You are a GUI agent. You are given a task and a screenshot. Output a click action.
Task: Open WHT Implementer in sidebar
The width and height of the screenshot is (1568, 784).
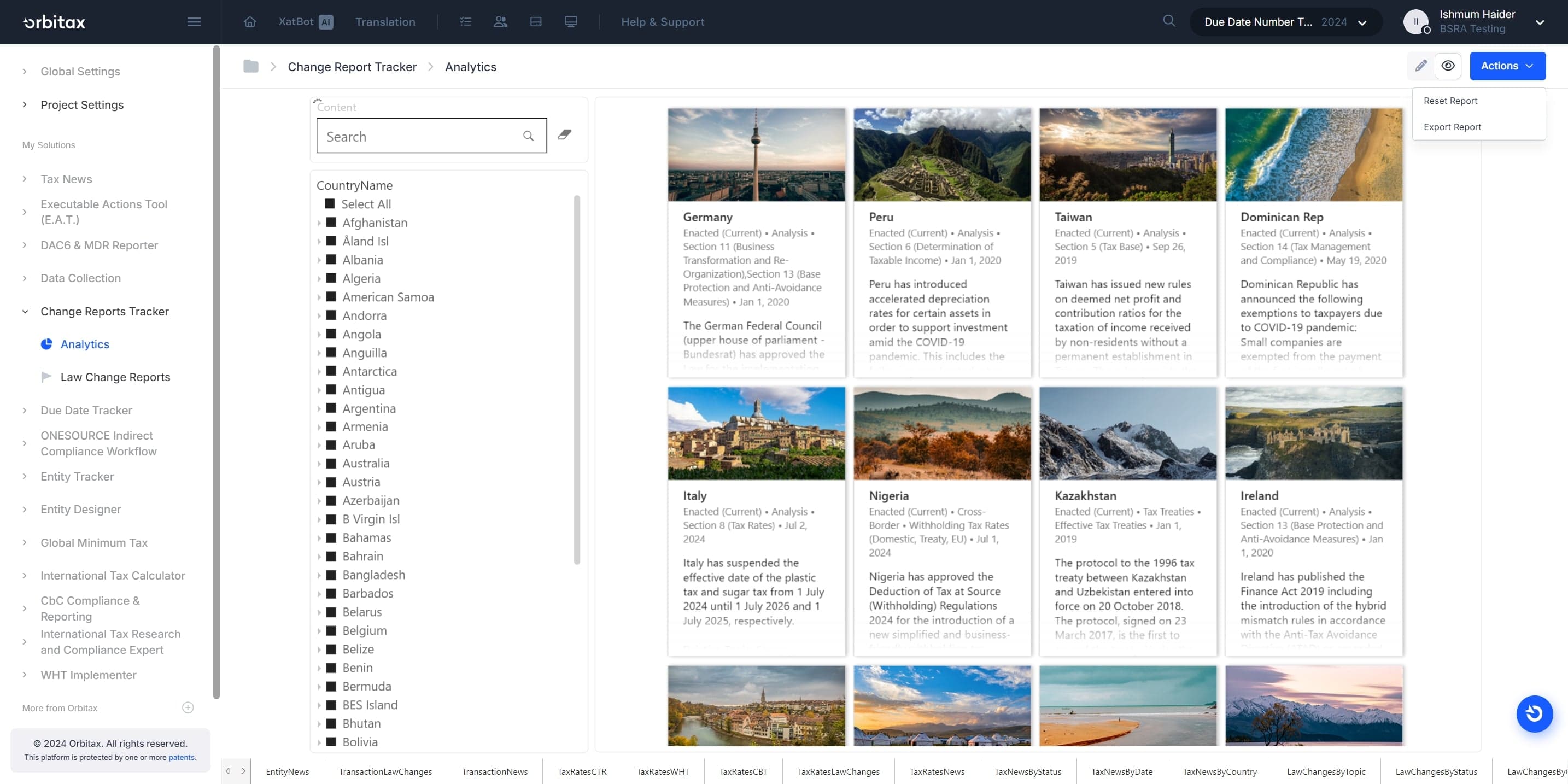point(88,675)
